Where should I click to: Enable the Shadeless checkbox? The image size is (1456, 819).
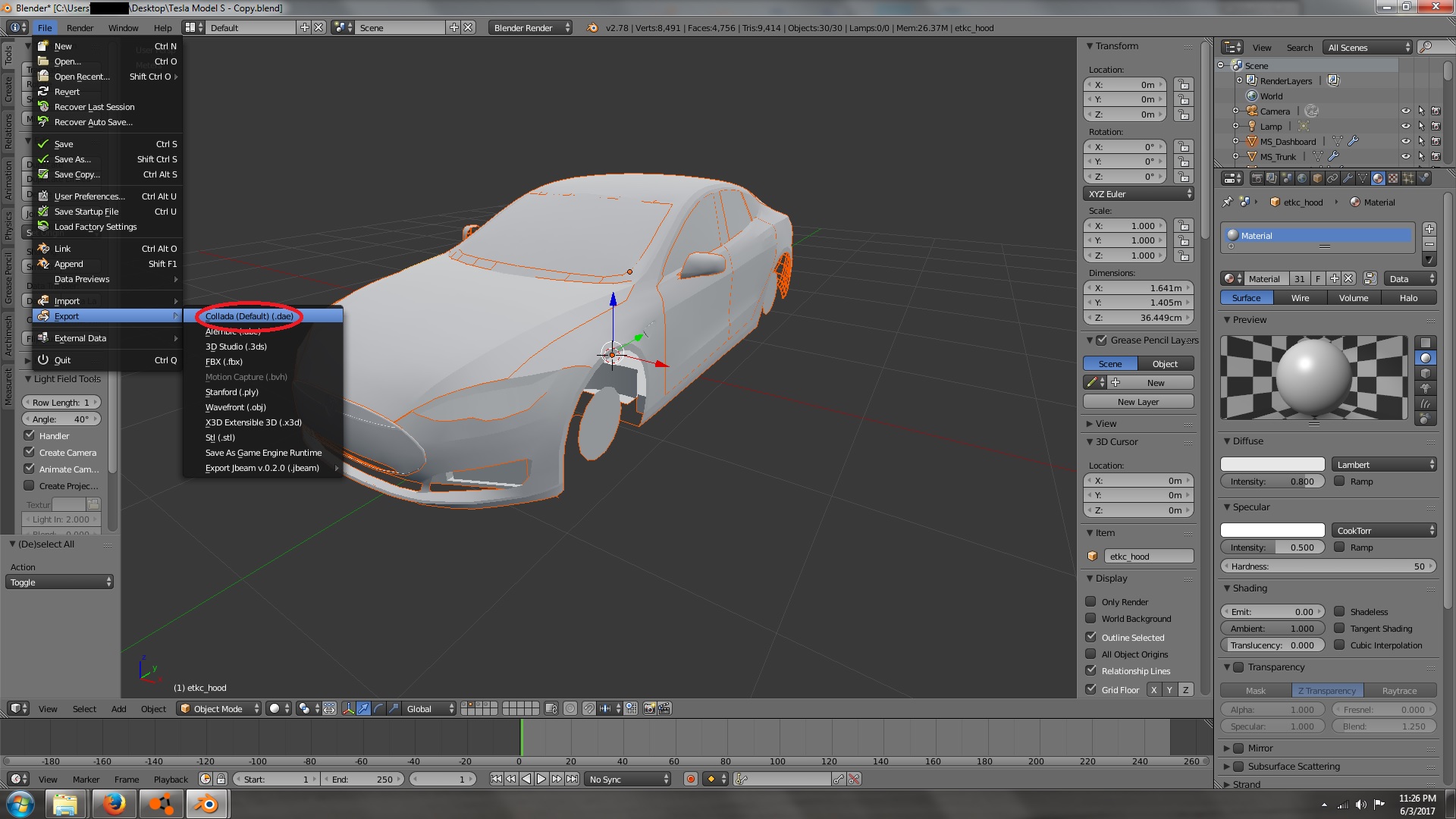pos(1340,611)
